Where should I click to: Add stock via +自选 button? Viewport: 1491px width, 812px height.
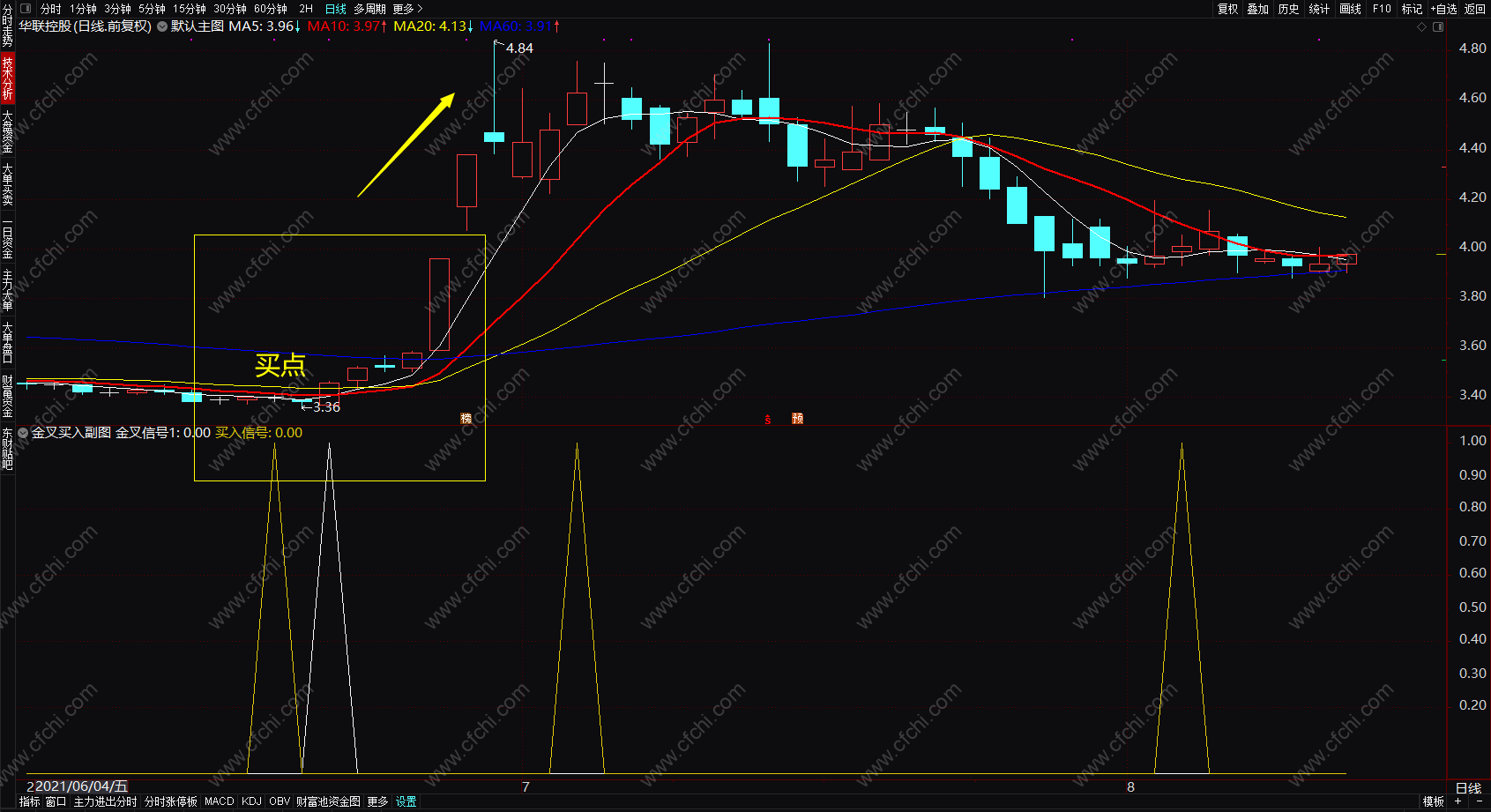tap(1443, 9)
